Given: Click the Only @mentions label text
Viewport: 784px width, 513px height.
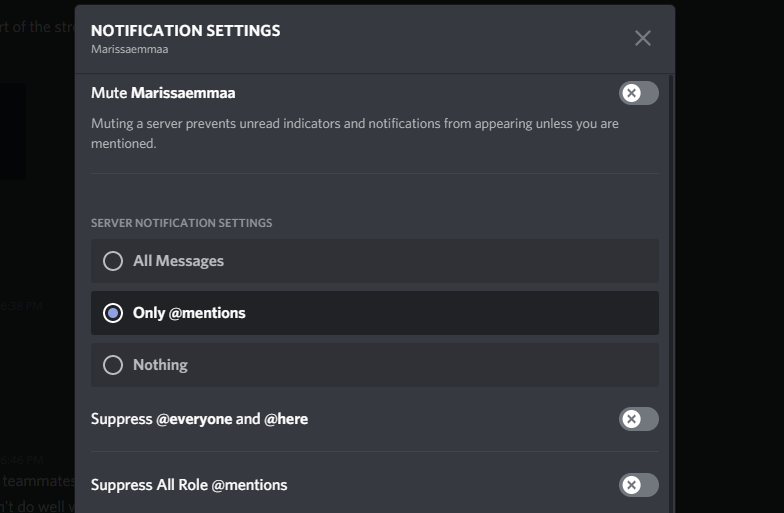Looking at the screenshot, I should [189, 313].
